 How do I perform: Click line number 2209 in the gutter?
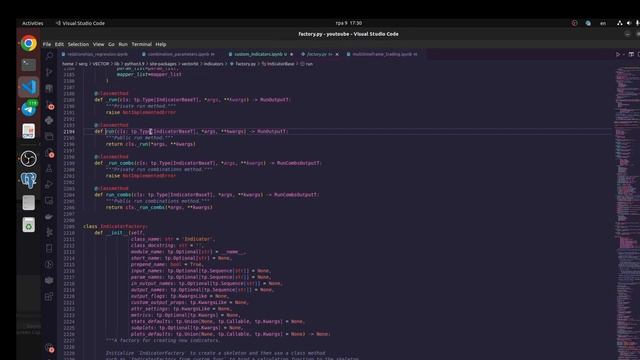tap(69, 227)
